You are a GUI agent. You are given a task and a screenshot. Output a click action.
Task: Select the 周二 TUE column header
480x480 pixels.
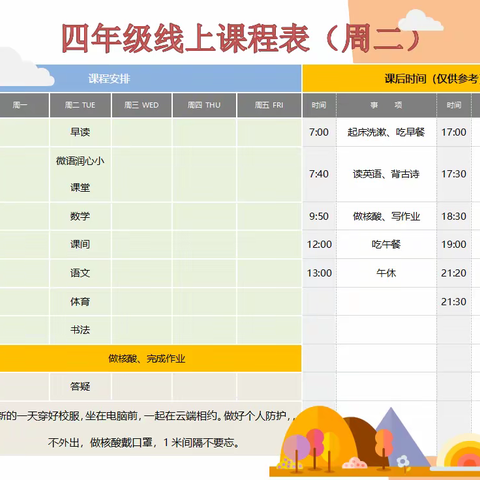(x=80, y=105)
